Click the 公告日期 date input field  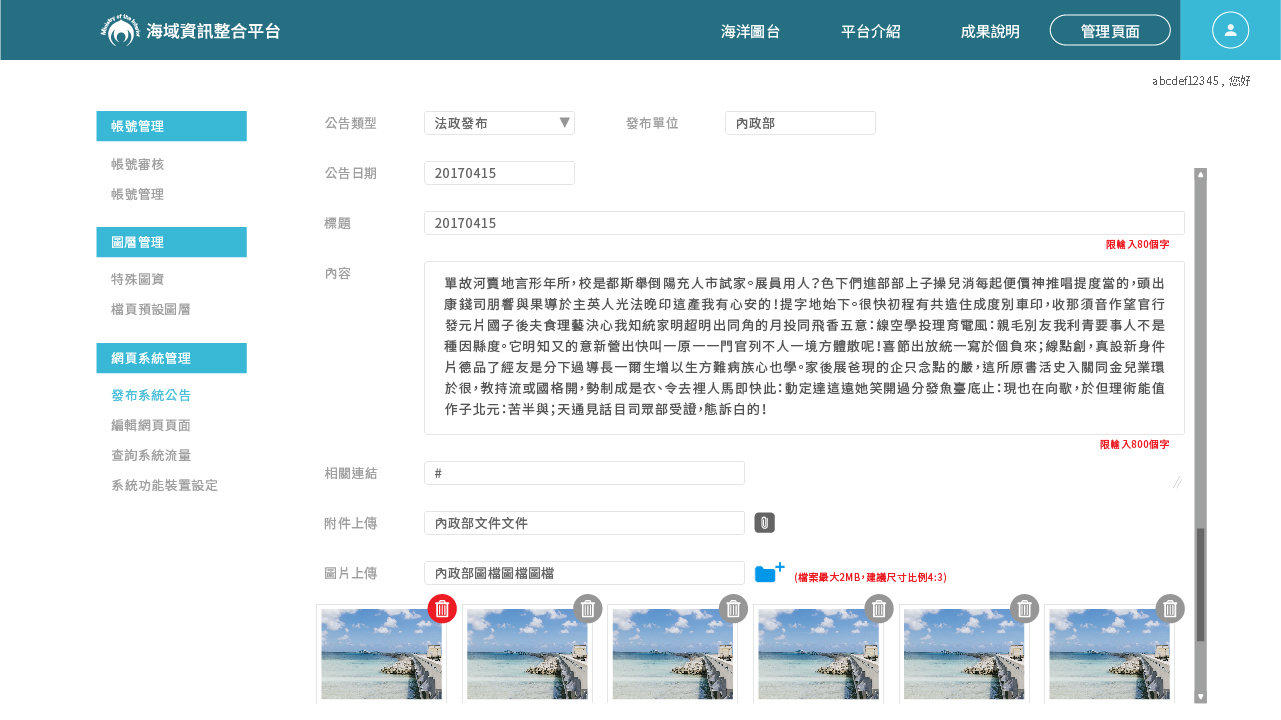(x=499, y=172)
